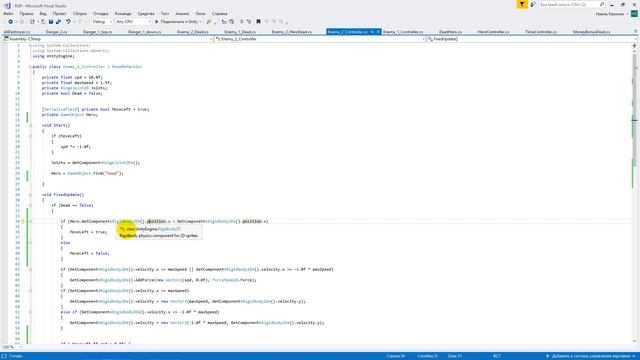
Task: Click the bookmark toolbar icon
Action: [258, 22]
